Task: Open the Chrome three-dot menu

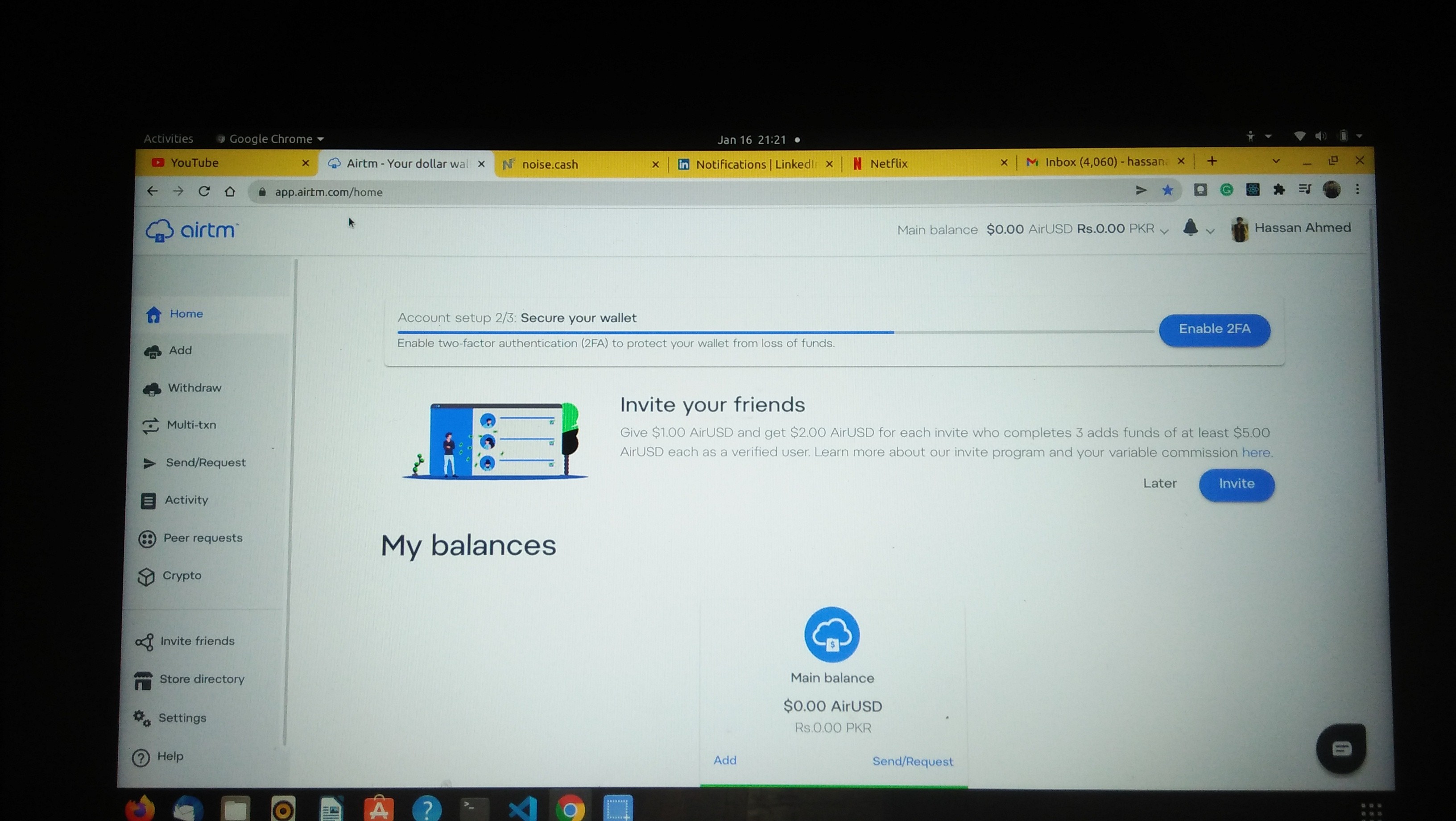Action: click(x=1358, y=190)
